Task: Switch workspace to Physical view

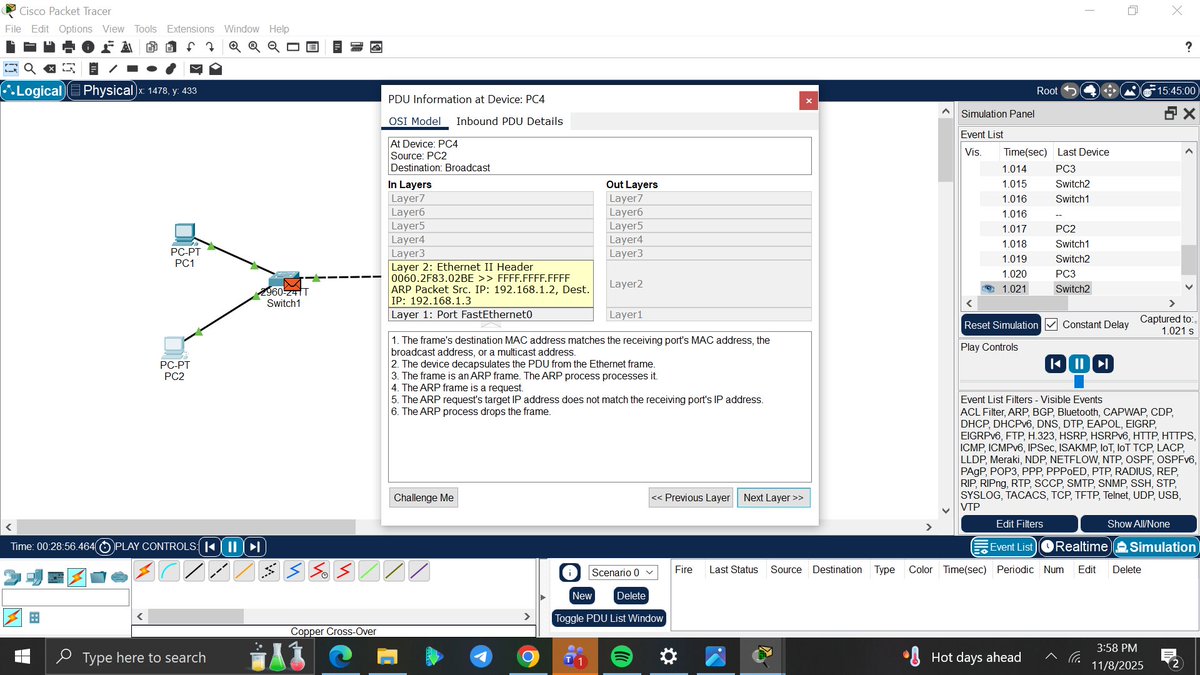Action: 100,90
